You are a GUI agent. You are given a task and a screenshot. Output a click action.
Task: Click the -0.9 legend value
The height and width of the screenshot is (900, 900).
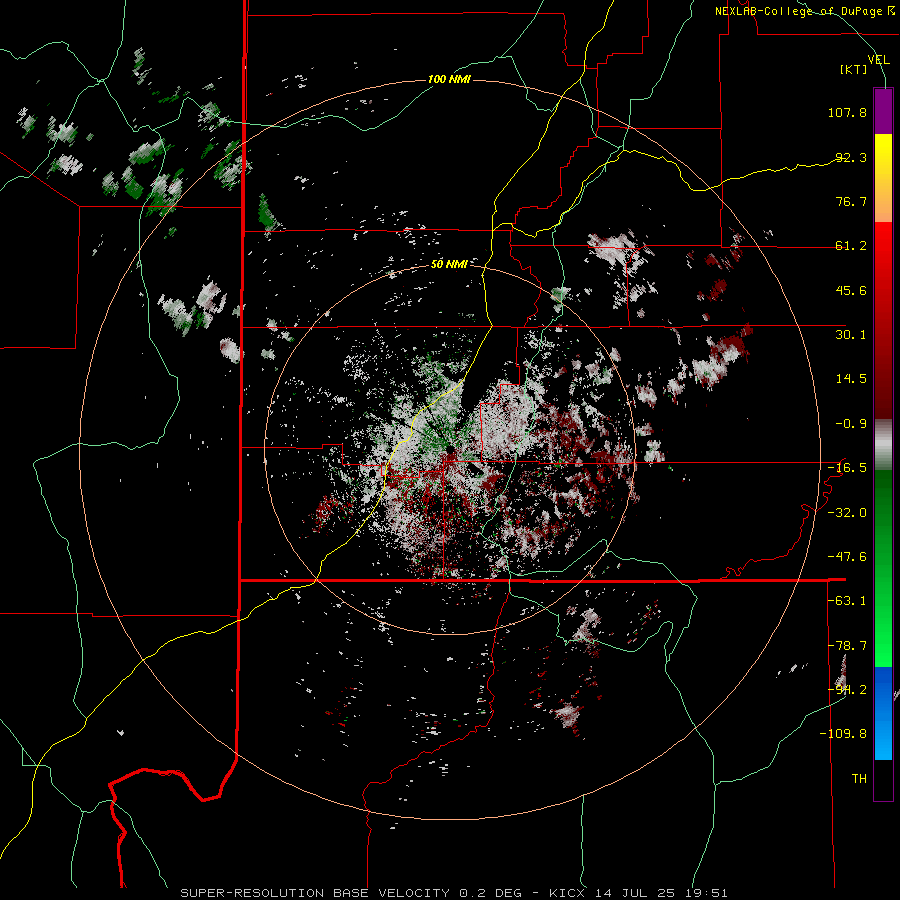coord(851,424)
